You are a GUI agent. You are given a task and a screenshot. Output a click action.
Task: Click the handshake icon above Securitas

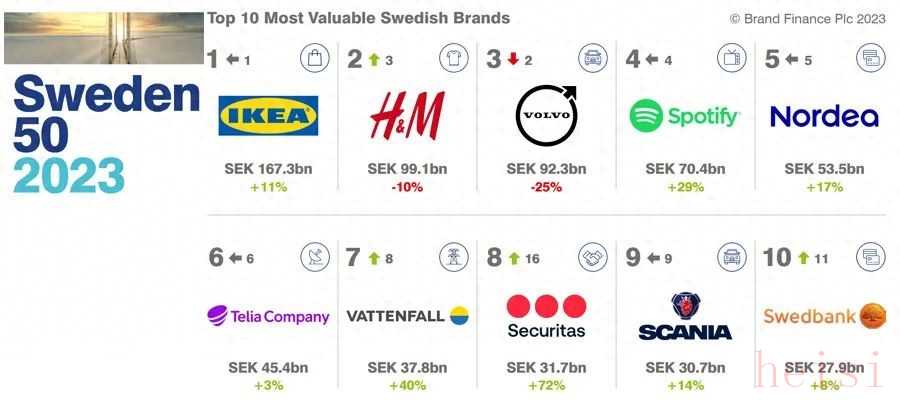[593, 257]
